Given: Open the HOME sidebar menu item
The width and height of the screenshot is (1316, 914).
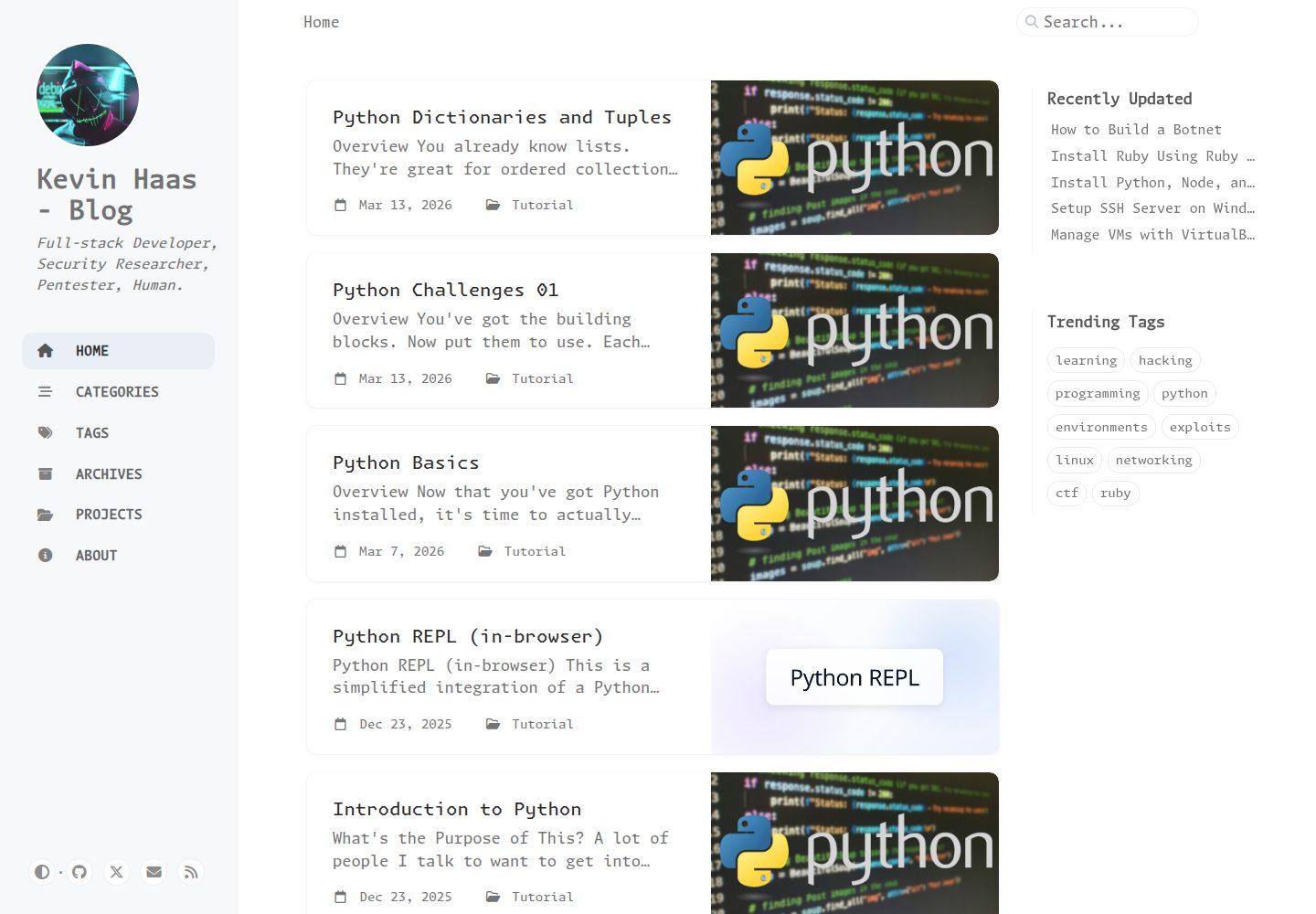Looking at the screenshot, I should [118, 351].
